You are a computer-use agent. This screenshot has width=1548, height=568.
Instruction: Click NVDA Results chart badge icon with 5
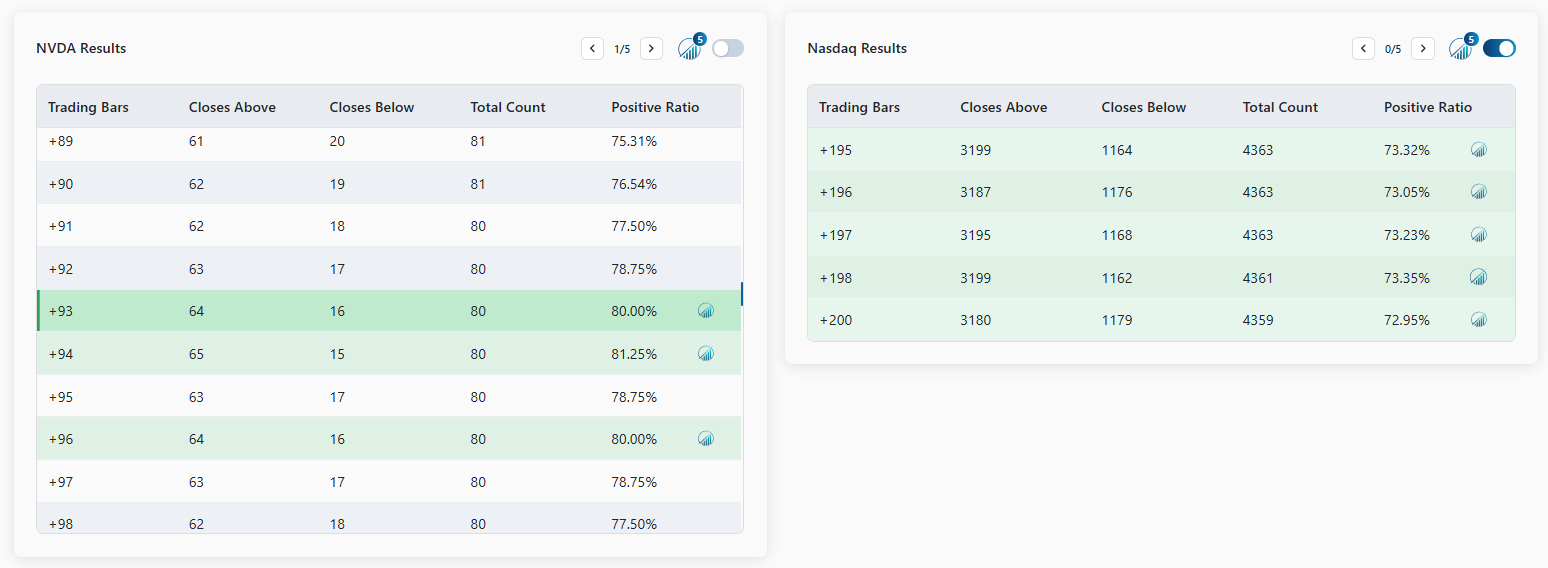[690, 48]
